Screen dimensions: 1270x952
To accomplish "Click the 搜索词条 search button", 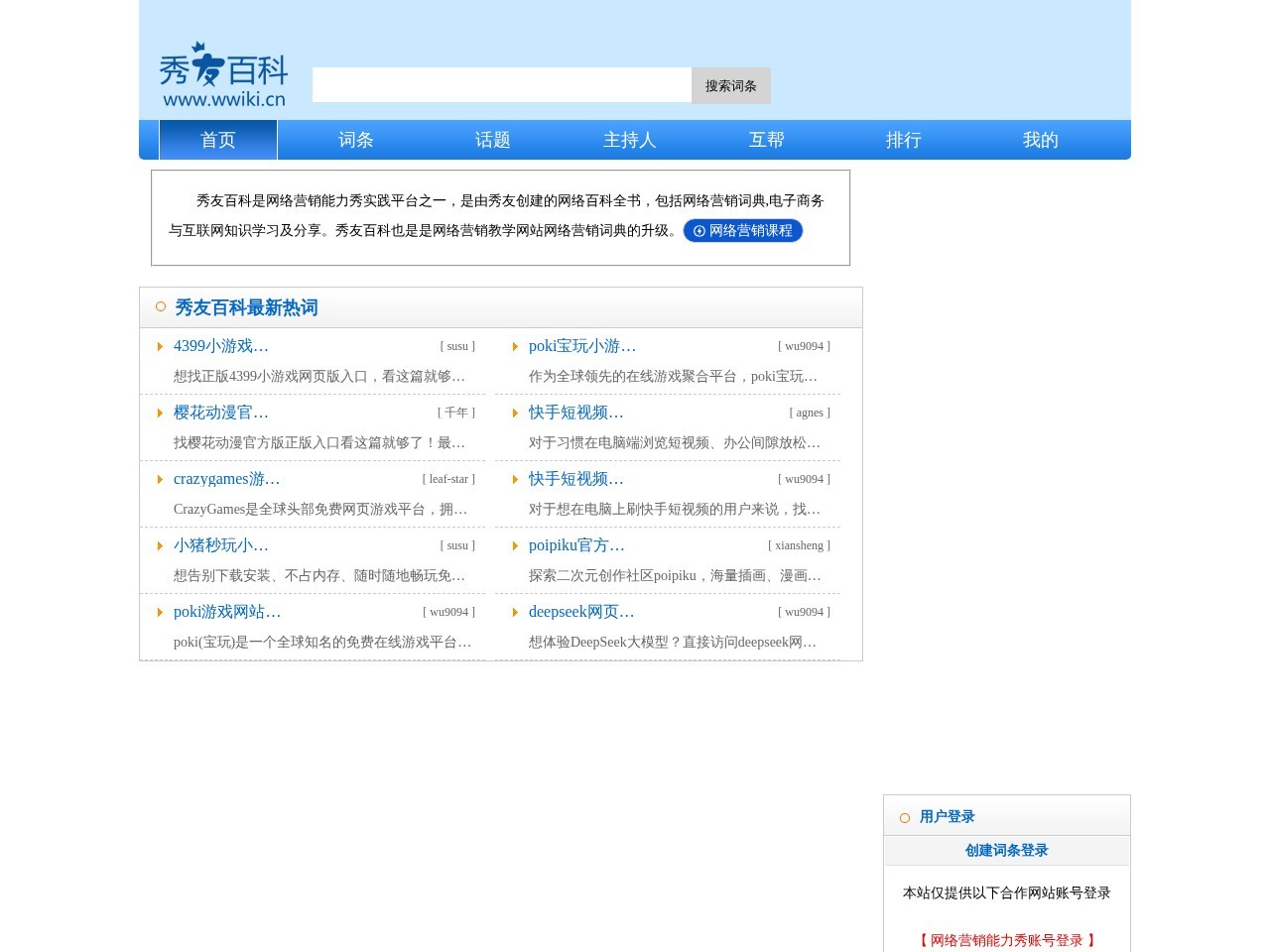I will coord(730,85).
